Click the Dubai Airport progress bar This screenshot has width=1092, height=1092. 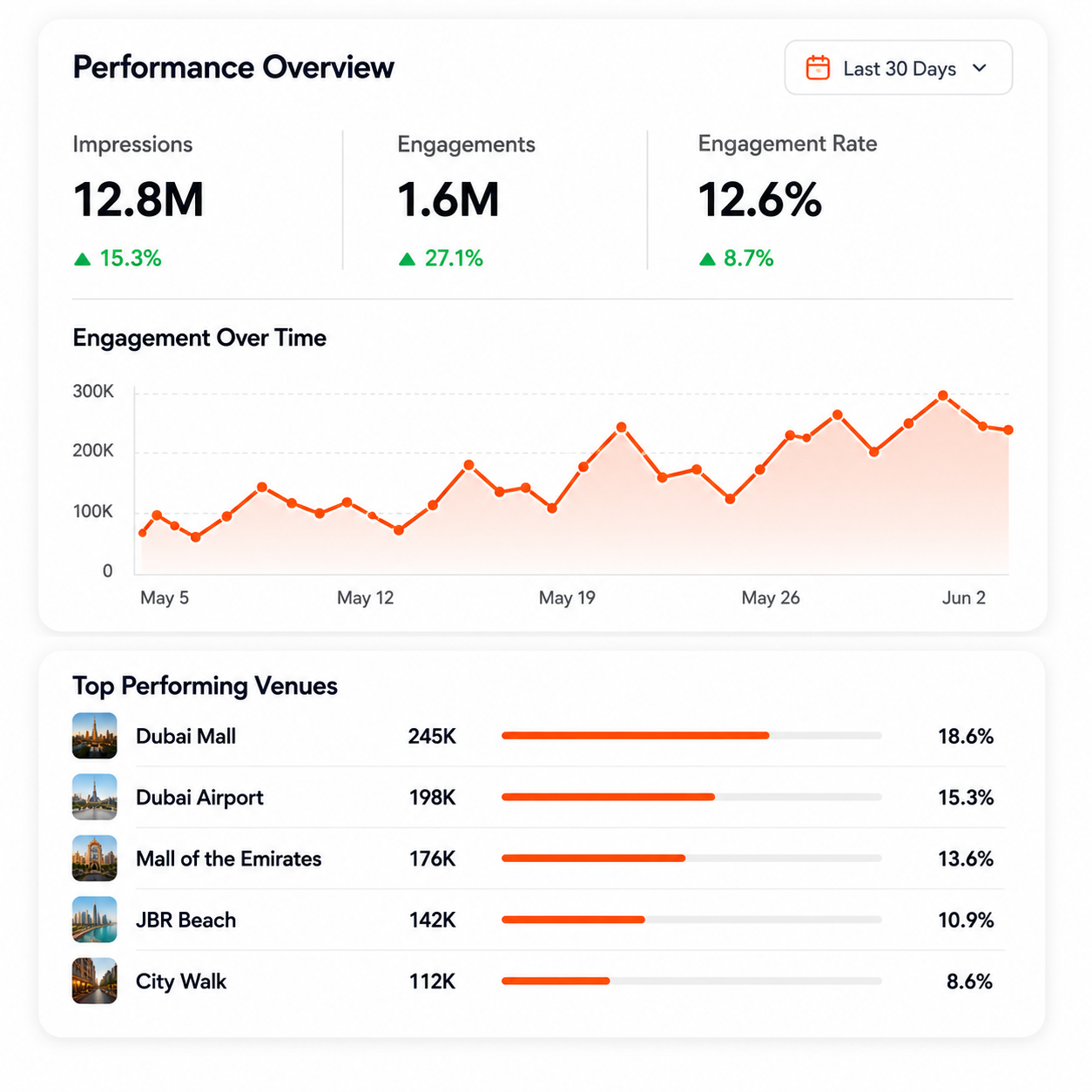(x=691, y=797)
